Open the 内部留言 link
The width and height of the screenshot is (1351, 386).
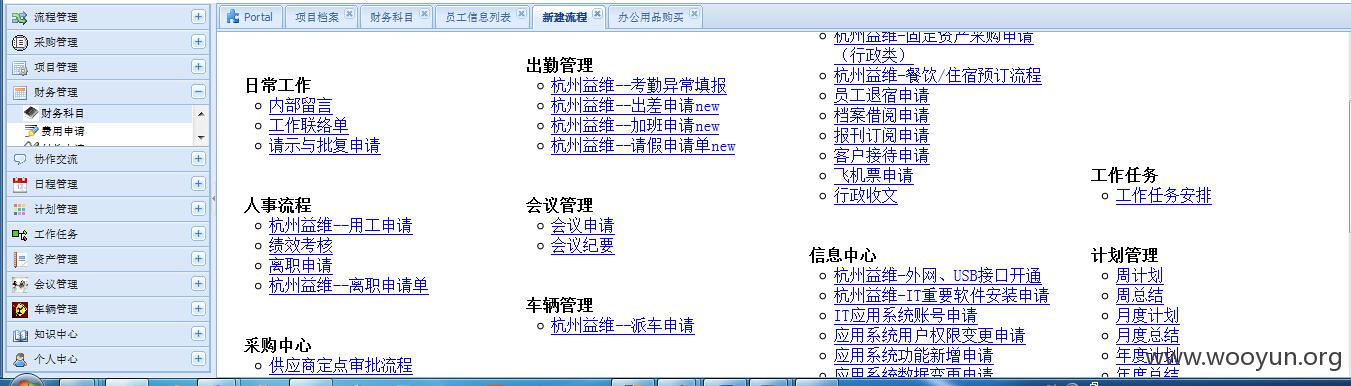[x=300, y=105]
